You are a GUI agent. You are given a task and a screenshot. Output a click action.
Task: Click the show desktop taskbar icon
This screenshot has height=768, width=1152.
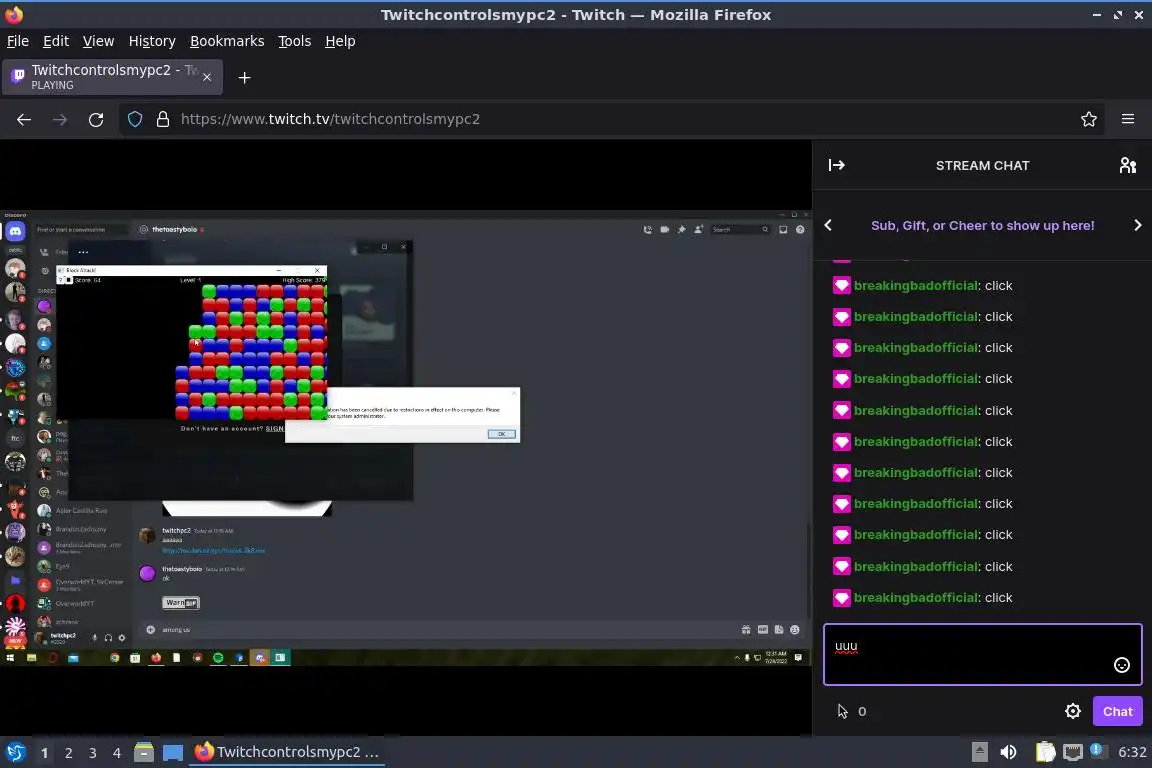pos(173,752)
